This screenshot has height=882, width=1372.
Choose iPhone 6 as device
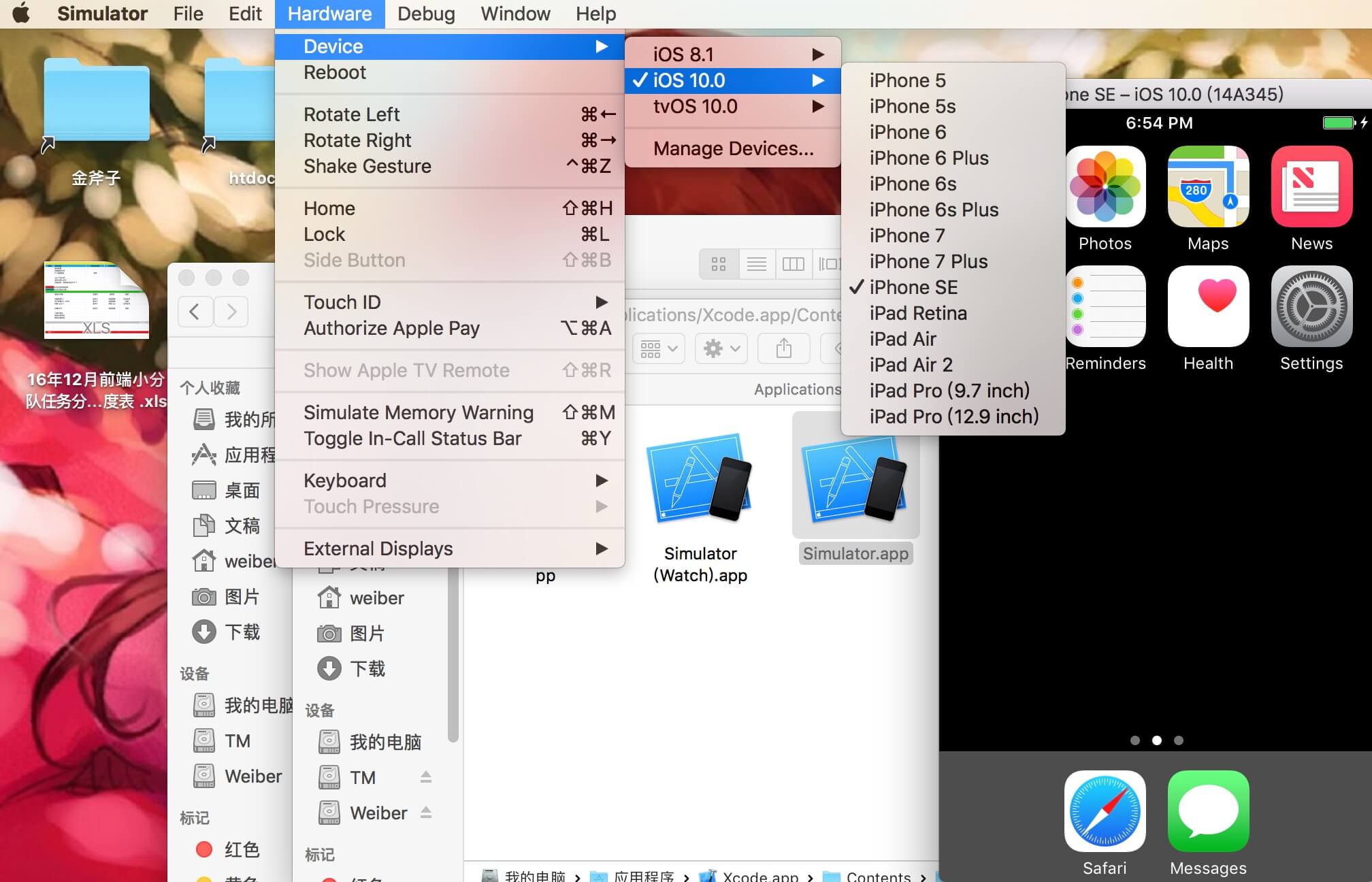(x=953, y=132)
